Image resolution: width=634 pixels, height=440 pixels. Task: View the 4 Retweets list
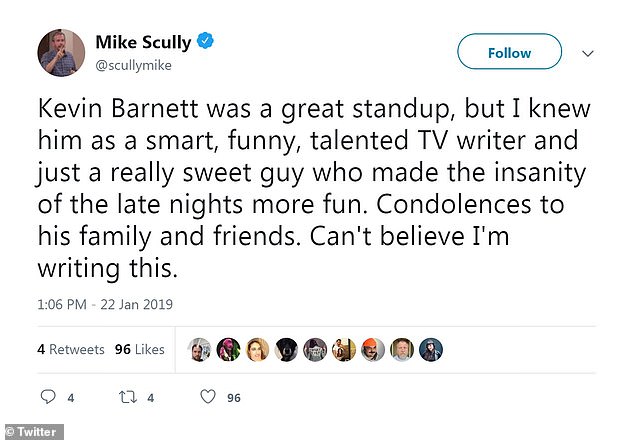(x=71, y=349)
